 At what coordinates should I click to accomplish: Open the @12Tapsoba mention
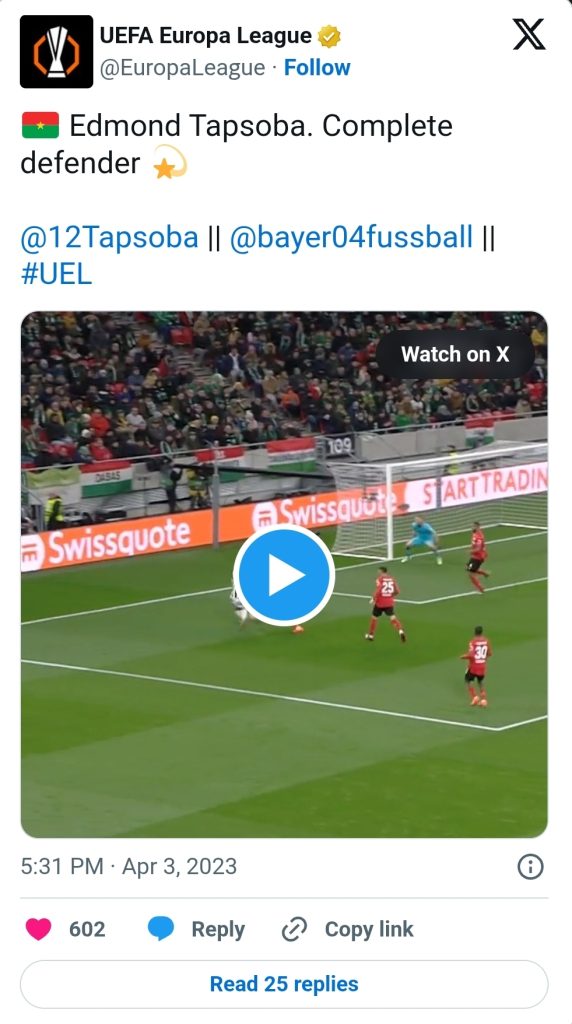(x=109, y=237)
